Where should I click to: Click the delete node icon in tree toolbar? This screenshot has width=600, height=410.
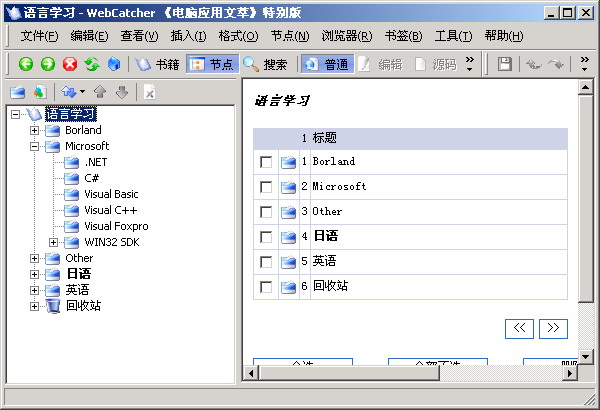point(150,92)
